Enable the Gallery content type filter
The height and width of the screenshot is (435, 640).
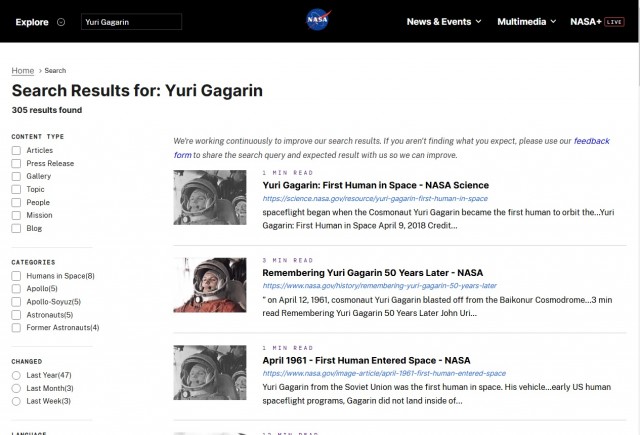click(x=16, y=176)
